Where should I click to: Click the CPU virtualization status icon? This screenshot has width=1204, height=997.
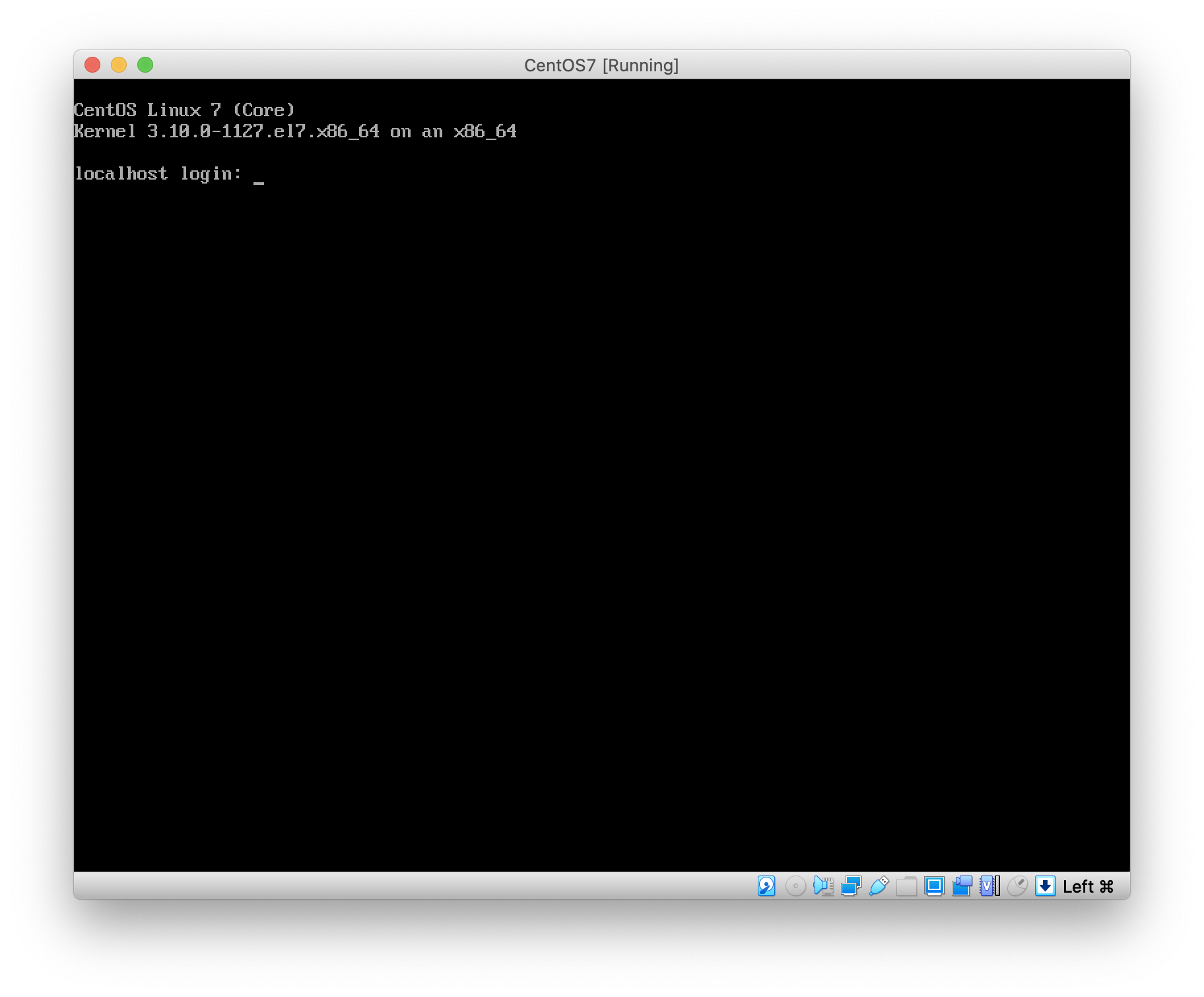990,886
